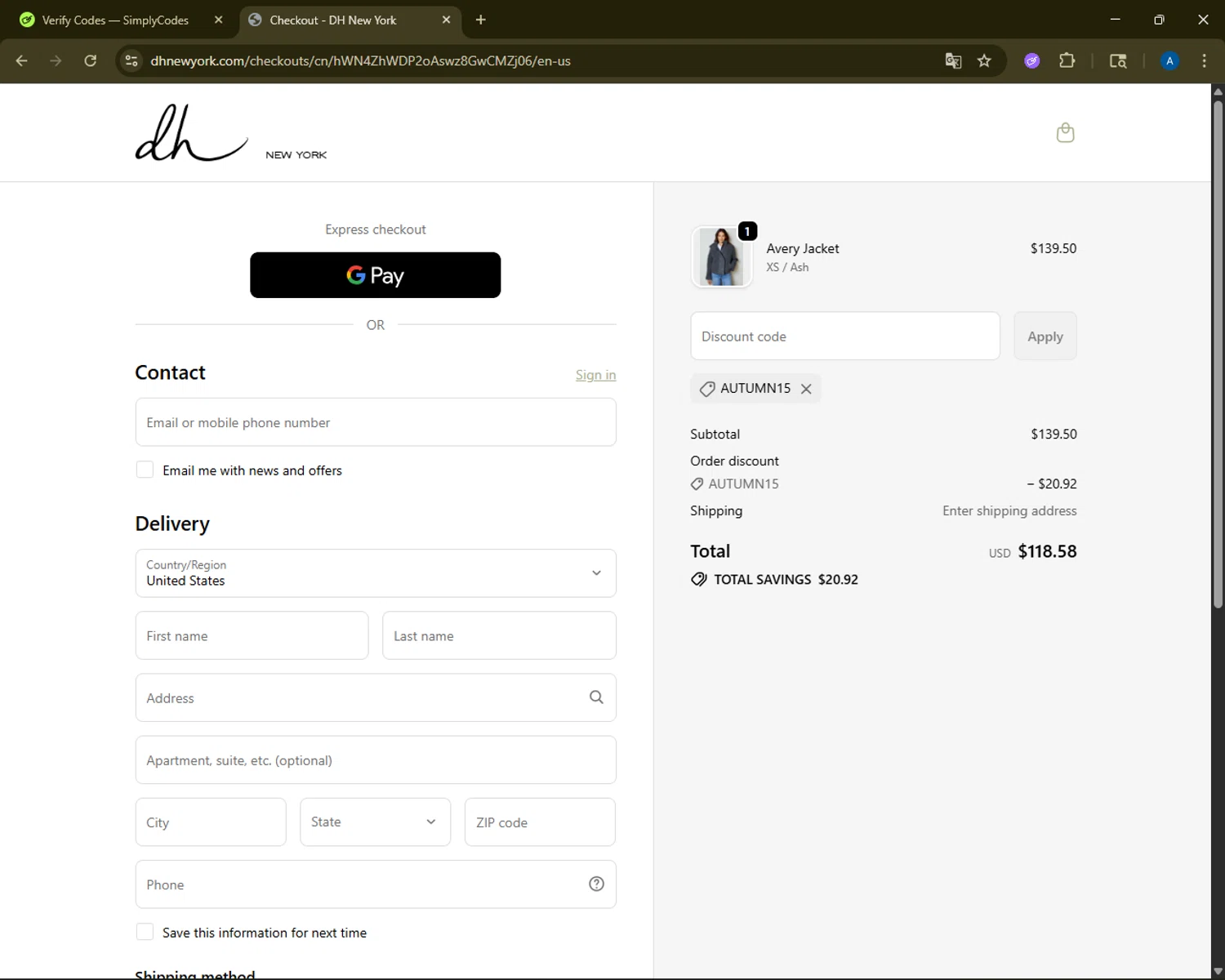Click the Avery Jacket product name
Screen dimensions: 1225x980
803,248
